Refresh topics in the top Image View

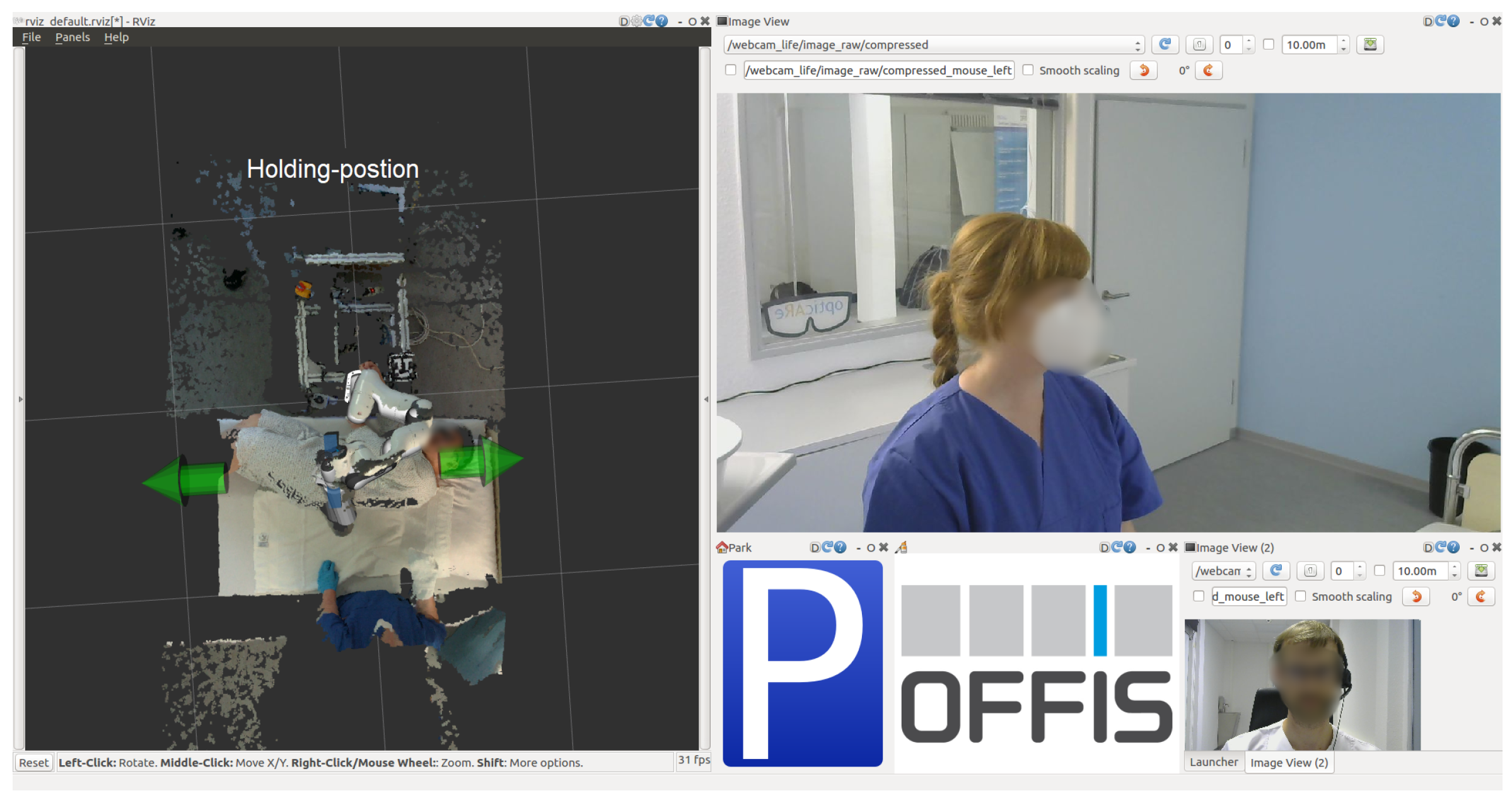[x=1164, y=45]
